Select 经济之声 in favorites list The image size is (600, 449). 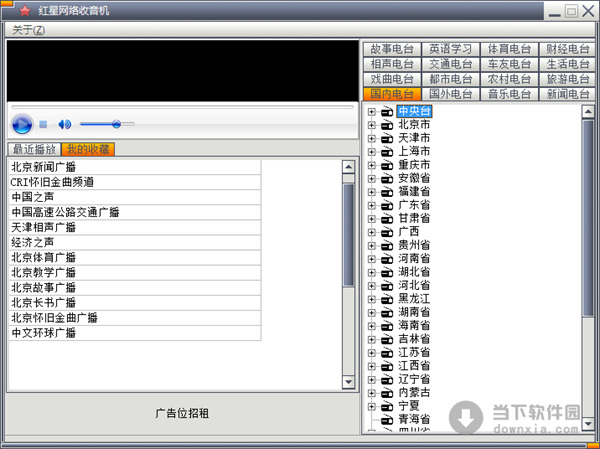[x=135, y=242]
